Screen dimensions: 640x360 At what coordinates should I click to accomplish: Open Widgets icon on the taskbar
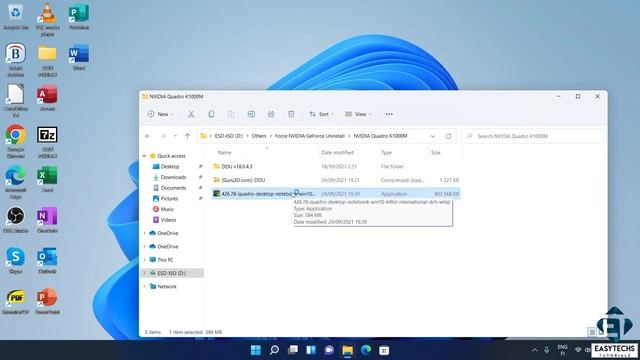click(311, 350)
